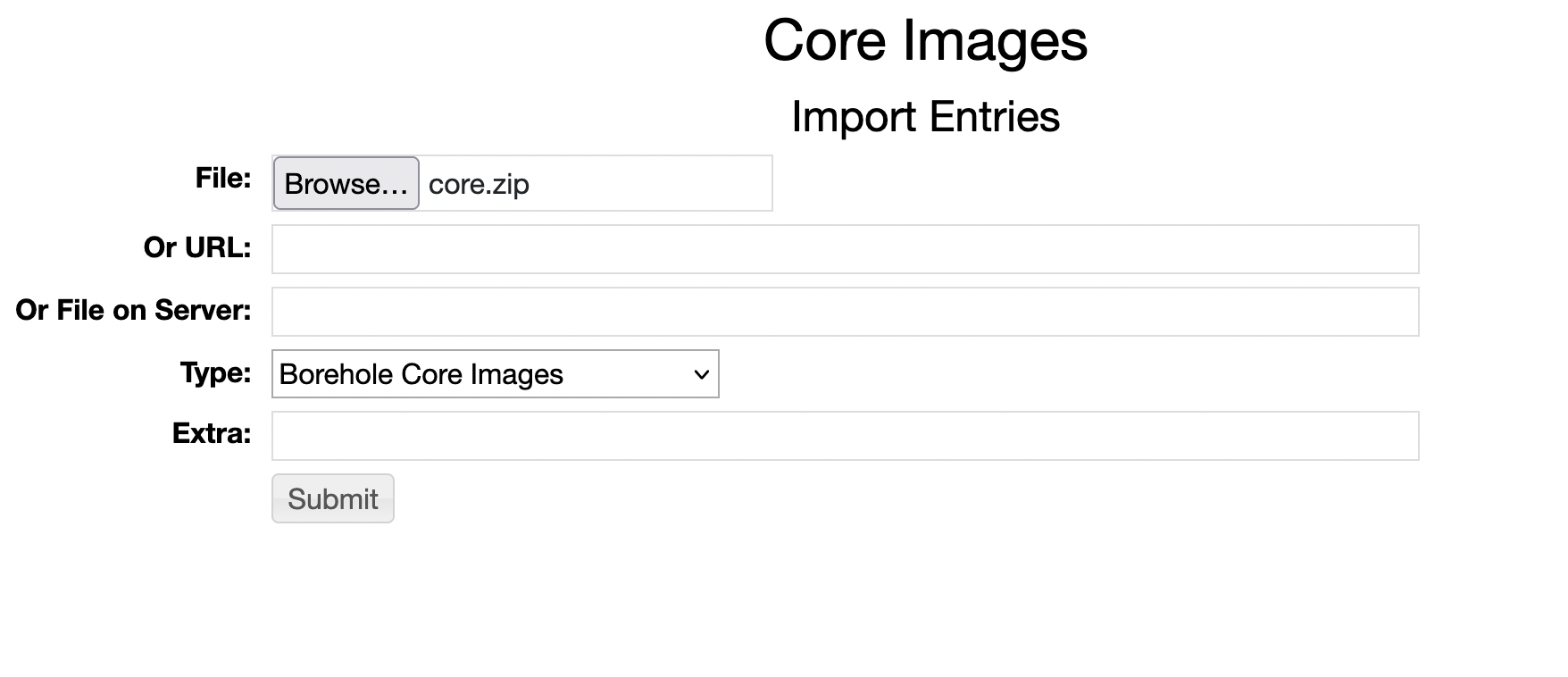Focus the Or URL text field

point(845,249)
